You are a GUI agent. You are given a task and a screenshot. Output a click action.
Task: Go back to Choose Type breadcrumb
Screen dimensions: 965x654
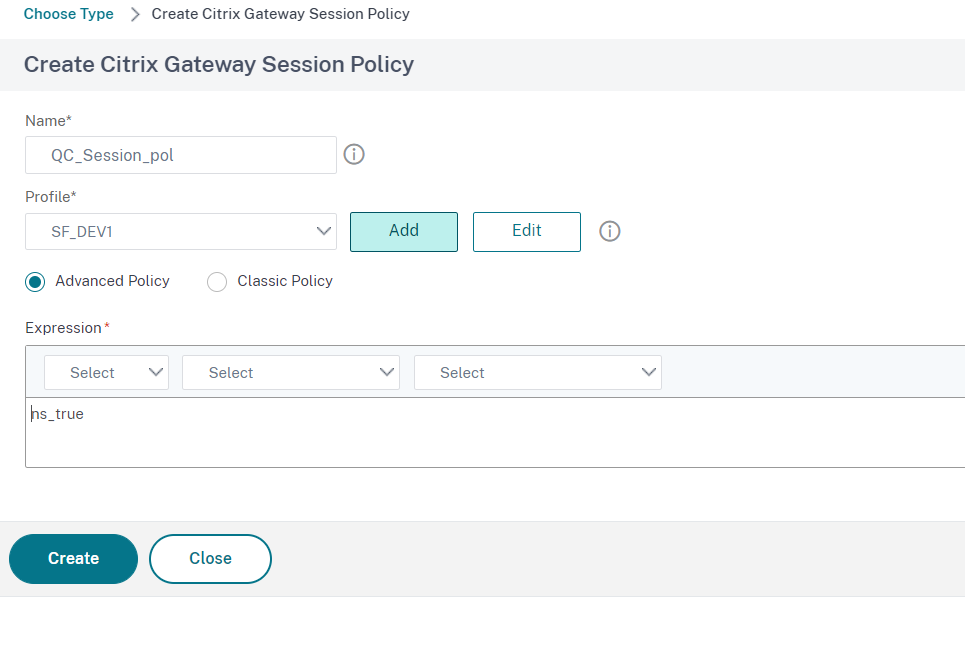(68, 14)
